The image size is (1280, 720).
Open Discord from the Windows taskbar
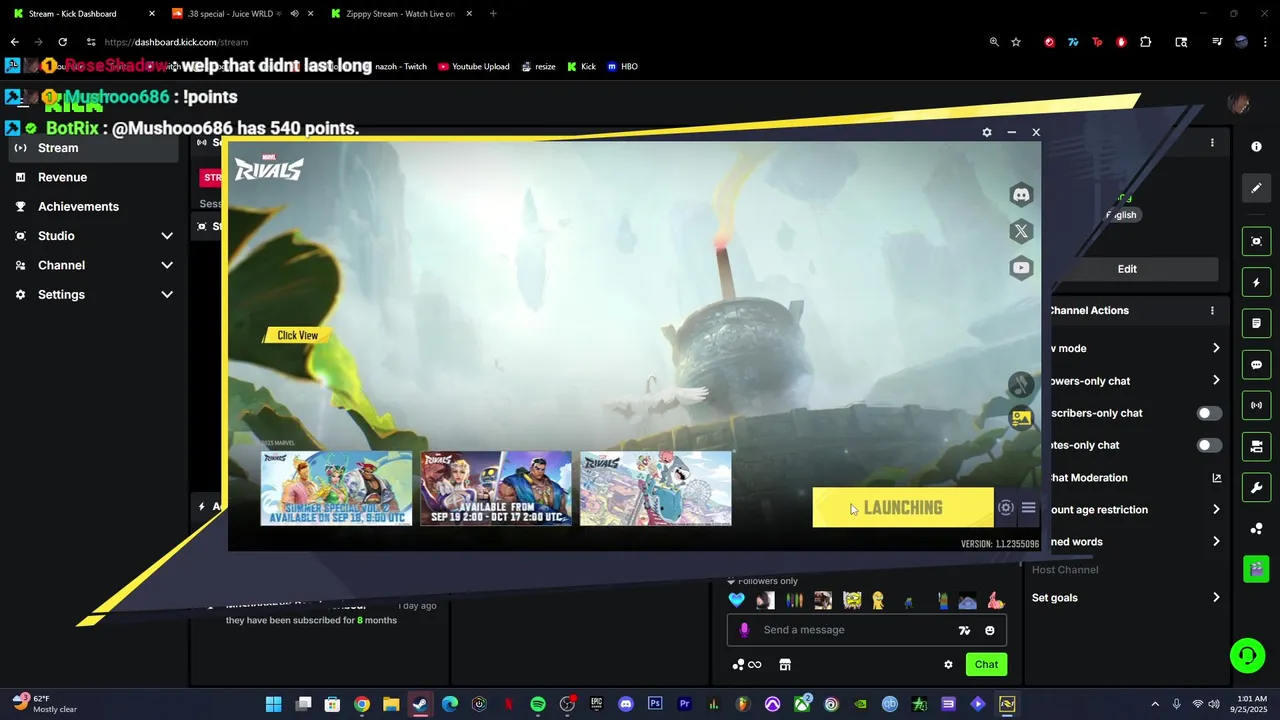(626, 704)
